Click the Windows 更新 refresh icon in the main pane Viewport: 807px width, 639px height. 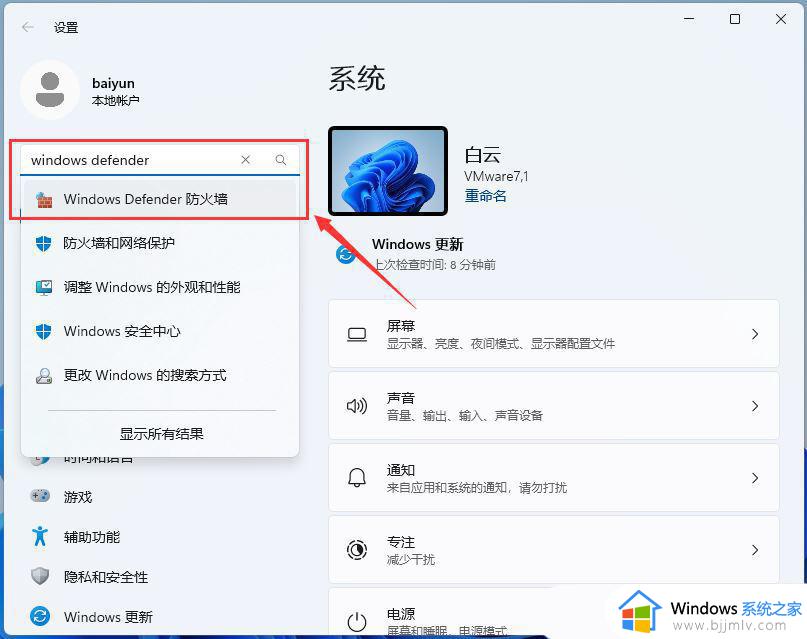345,254
